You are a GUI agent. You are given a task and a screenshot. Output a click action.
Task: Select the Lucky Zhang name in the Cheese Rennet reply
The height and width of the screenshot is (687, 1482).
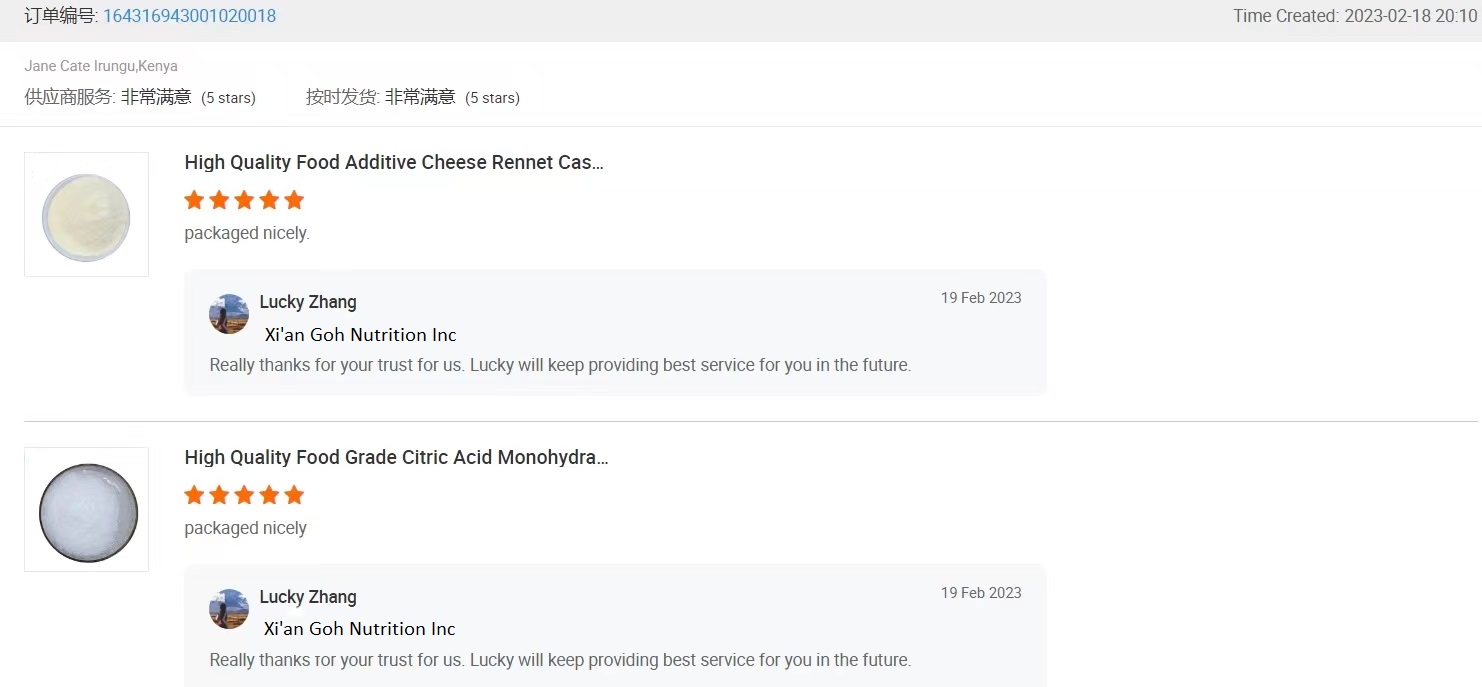point(308,302)
